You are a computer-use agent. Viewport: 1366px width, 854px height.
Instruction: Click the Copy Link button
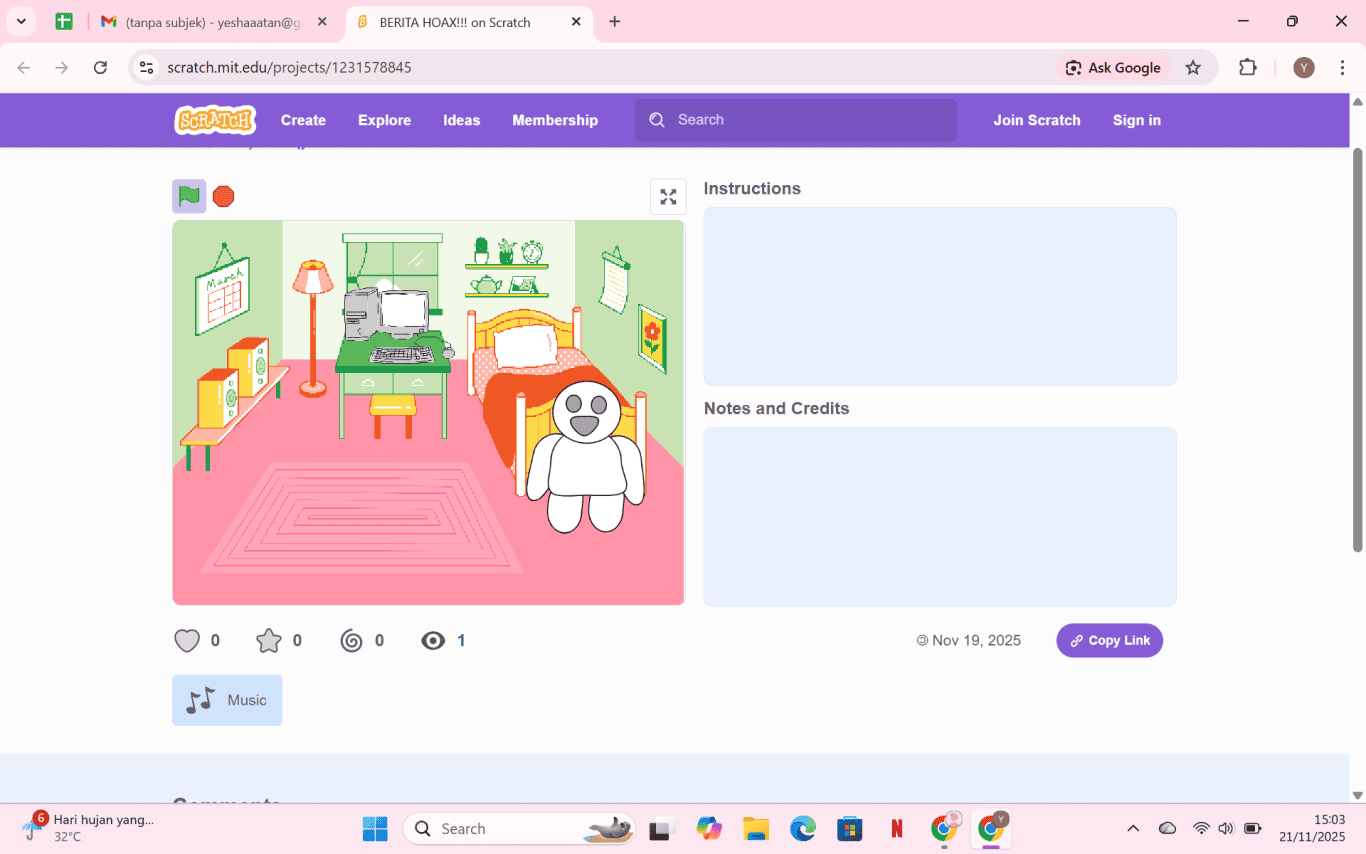pos(1109,641)
